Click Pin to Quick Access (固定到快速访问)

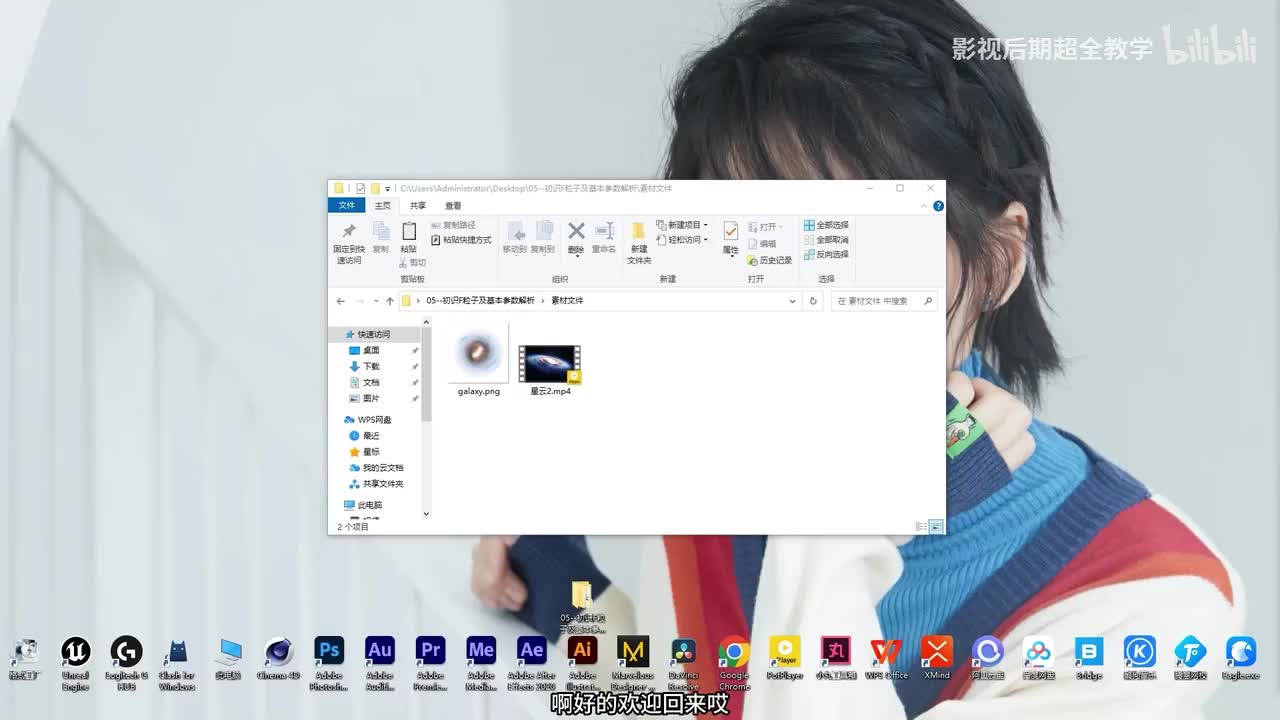click(x=349, y=243)
